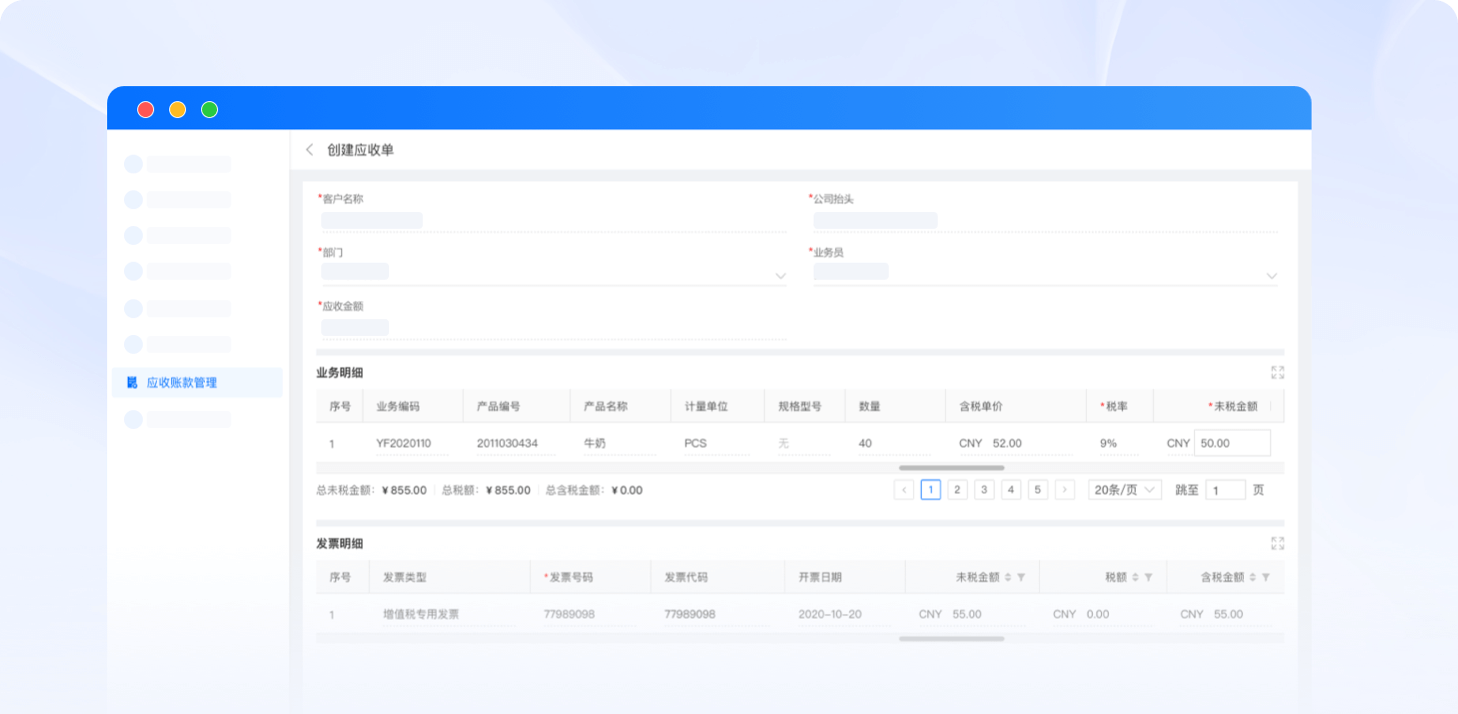
Task: Select 应收账款管理 in the sidebar menu
Action: point(182,383)
